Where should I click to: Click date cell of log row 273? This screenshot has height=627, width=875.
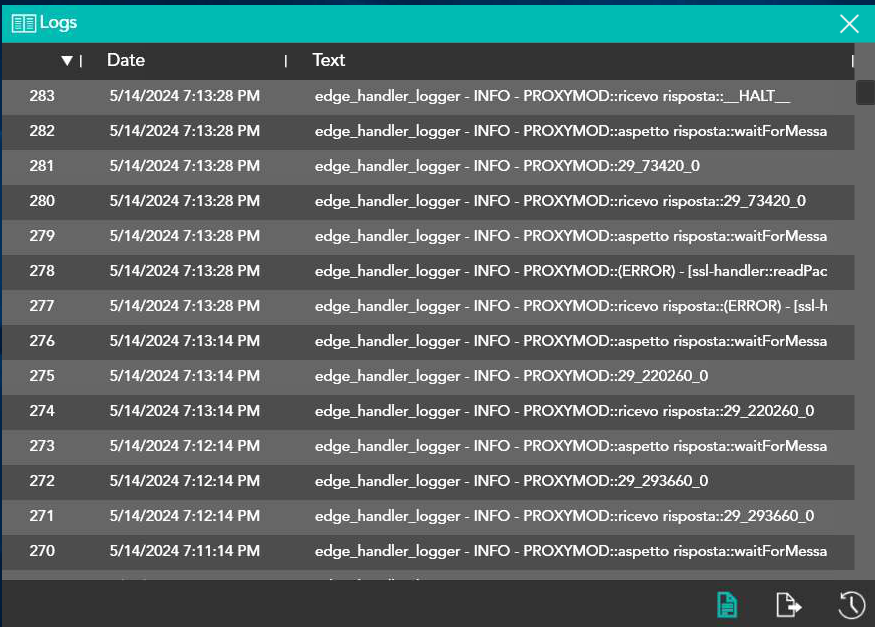[184, 446]
